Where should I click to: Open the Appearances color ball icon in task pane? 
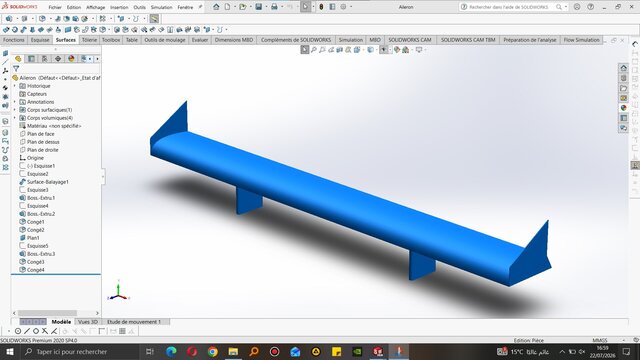[x=623, y=108]
